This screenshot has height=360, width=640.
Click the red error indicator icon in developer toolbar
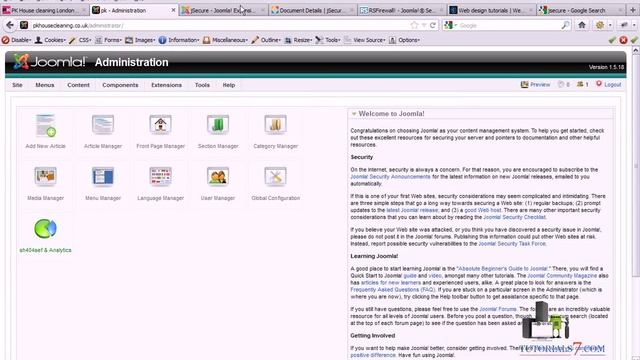tap(623, 40)
